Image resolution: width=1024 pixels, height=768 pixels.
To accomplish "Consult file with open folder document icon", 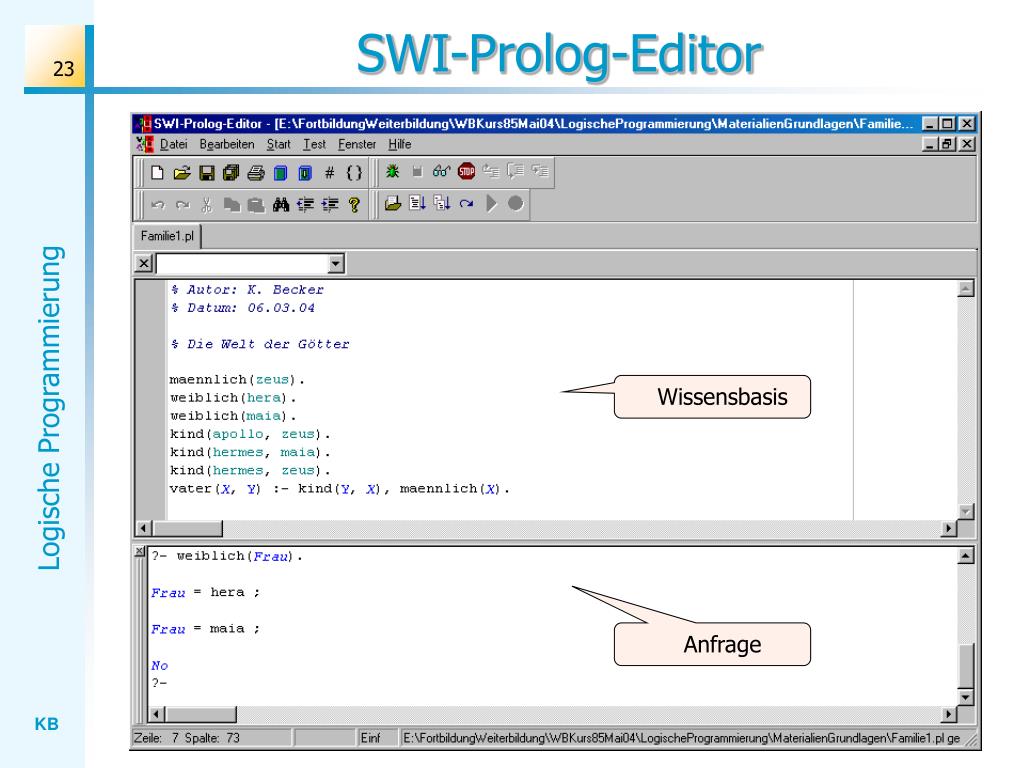I will coord(392,204).
